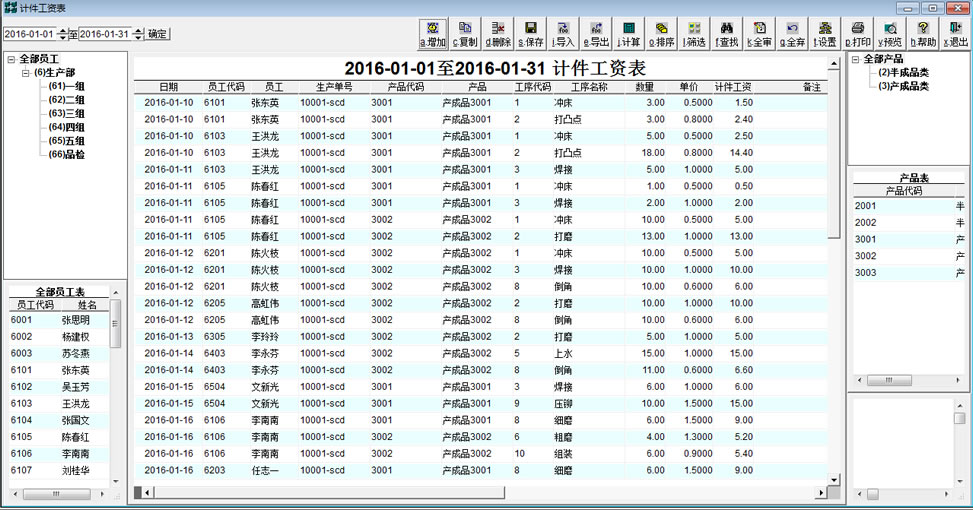
Task: Click the start date field 2016-01-01
Action: (x=29, y=34)
